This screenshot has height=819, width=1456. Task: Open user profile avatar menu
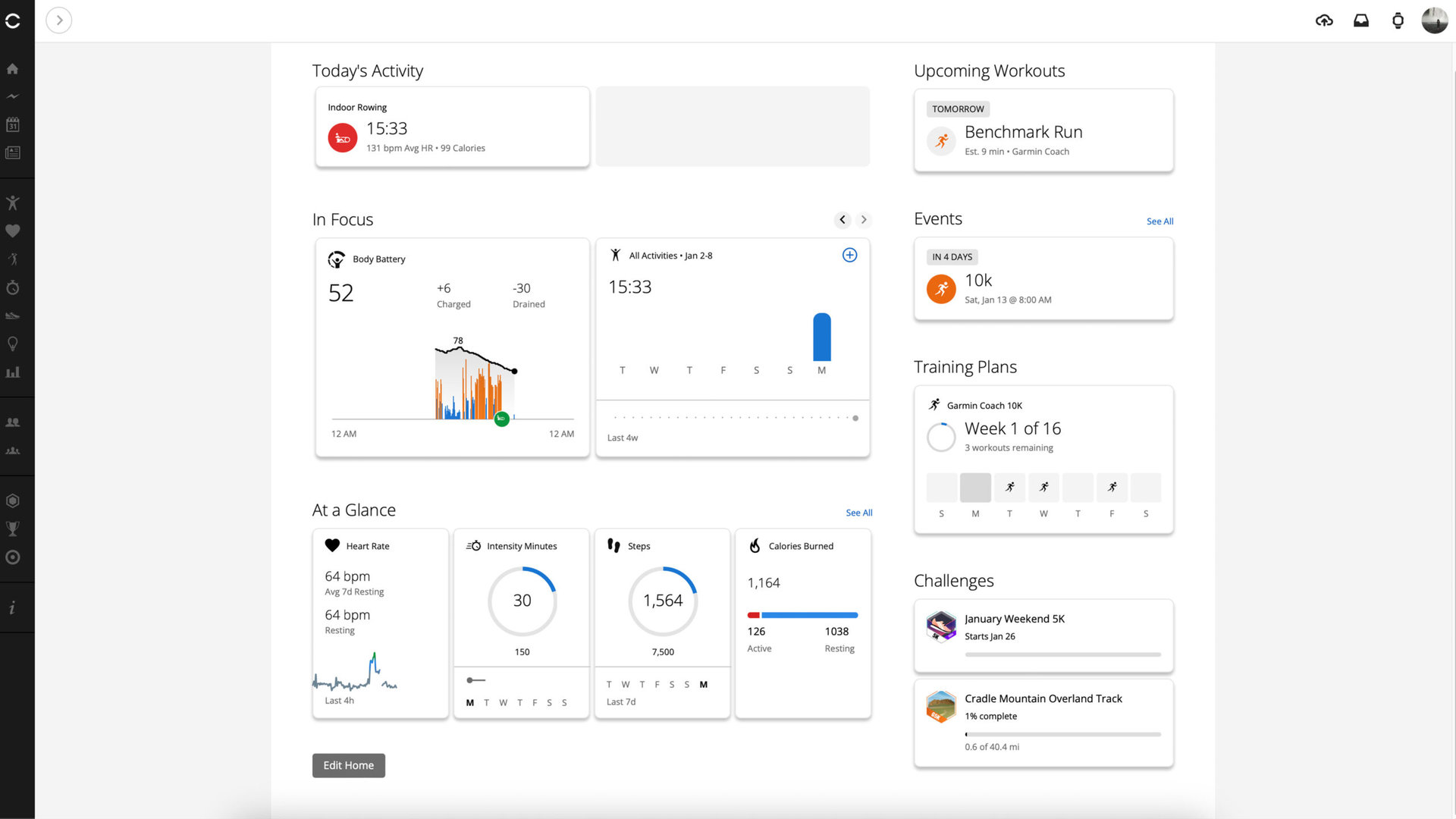tap(1434, 20)
